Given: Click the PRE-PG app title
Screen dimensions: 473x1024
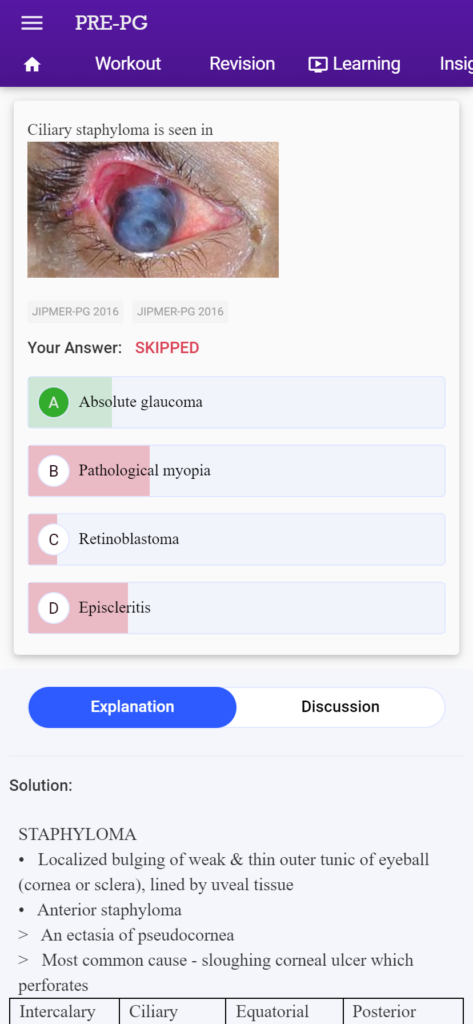Looking at the screenshot, I should pyautogui.click(x=111, y=23).
